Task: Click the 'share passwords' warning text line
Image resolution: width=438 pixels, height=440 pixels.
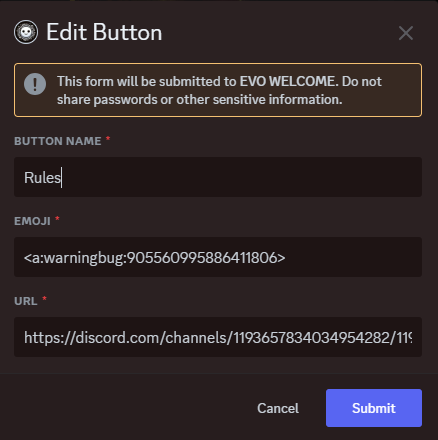Action: point(200,100)
